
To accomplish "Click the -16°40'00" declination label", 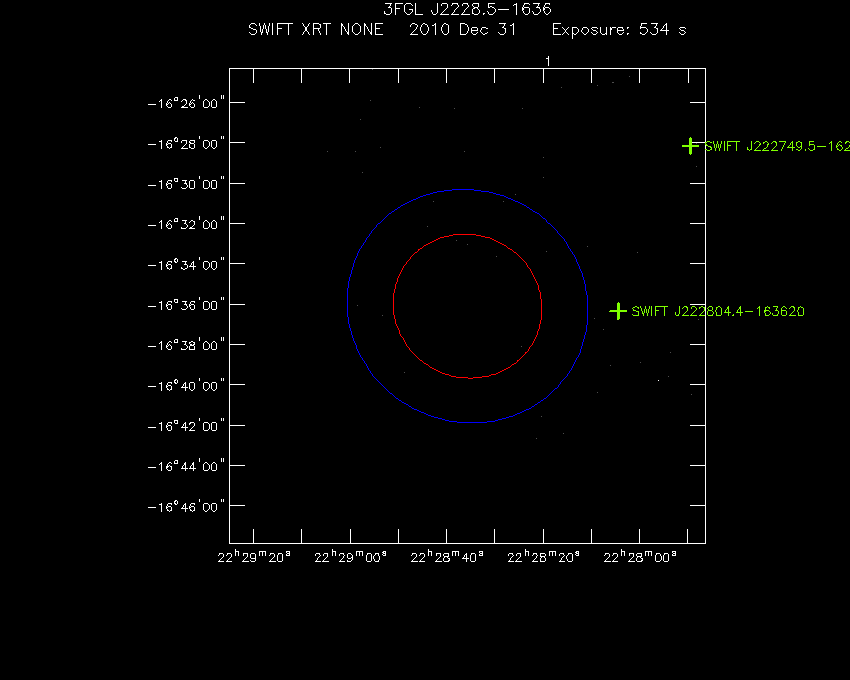I will pyautogui.click(x=186, y=386).
